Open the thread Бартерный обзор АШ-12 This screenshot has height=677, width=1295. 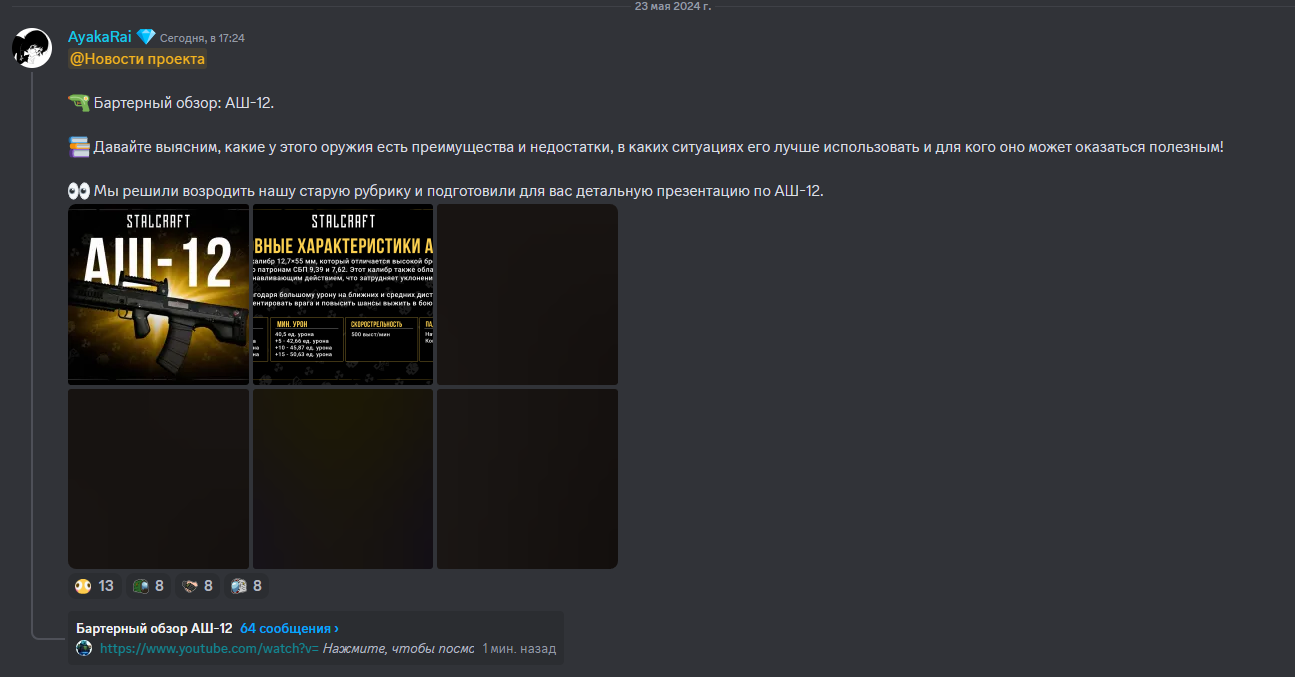(x=154, y=629)
